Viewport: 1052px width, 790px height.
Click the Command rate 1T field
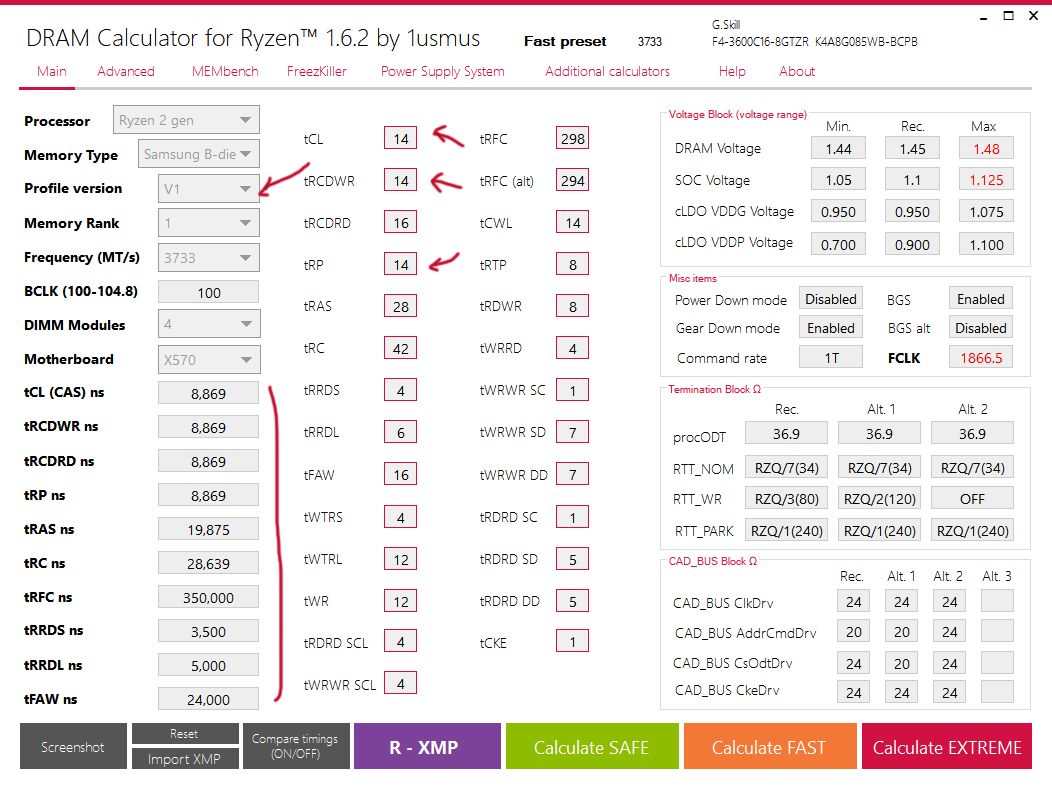[831, 357]
